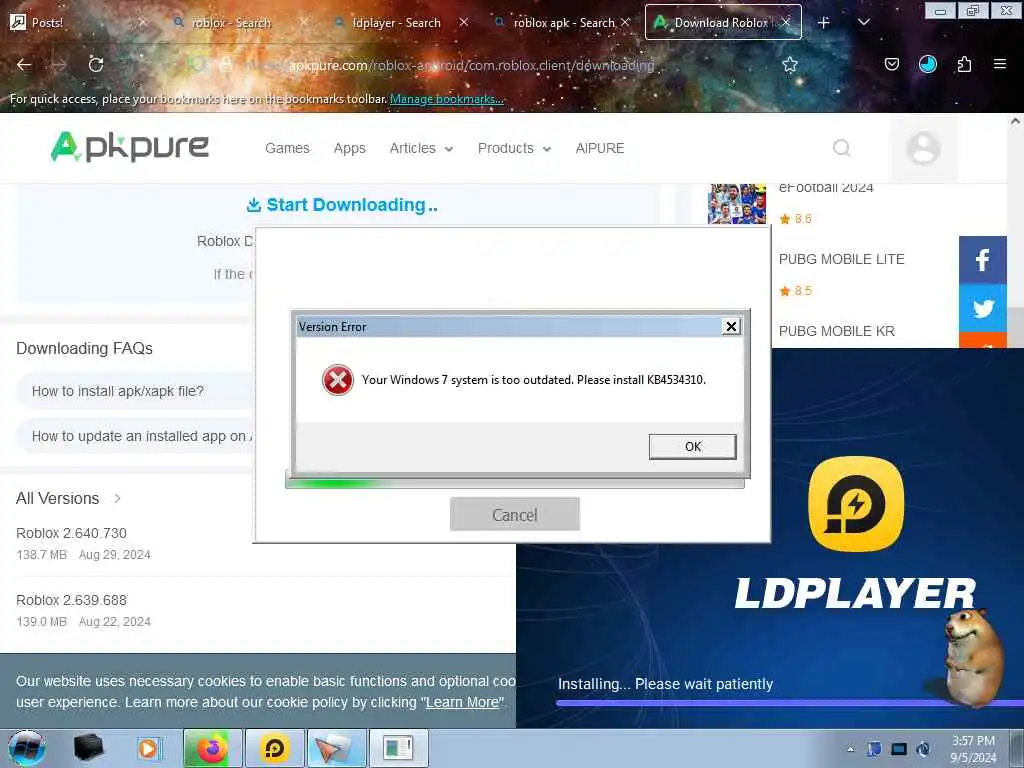Screen dimensions: 1024x768
Task: Open the black box taskbar icon
Action: pyautogui.click(x=88, y=748)
